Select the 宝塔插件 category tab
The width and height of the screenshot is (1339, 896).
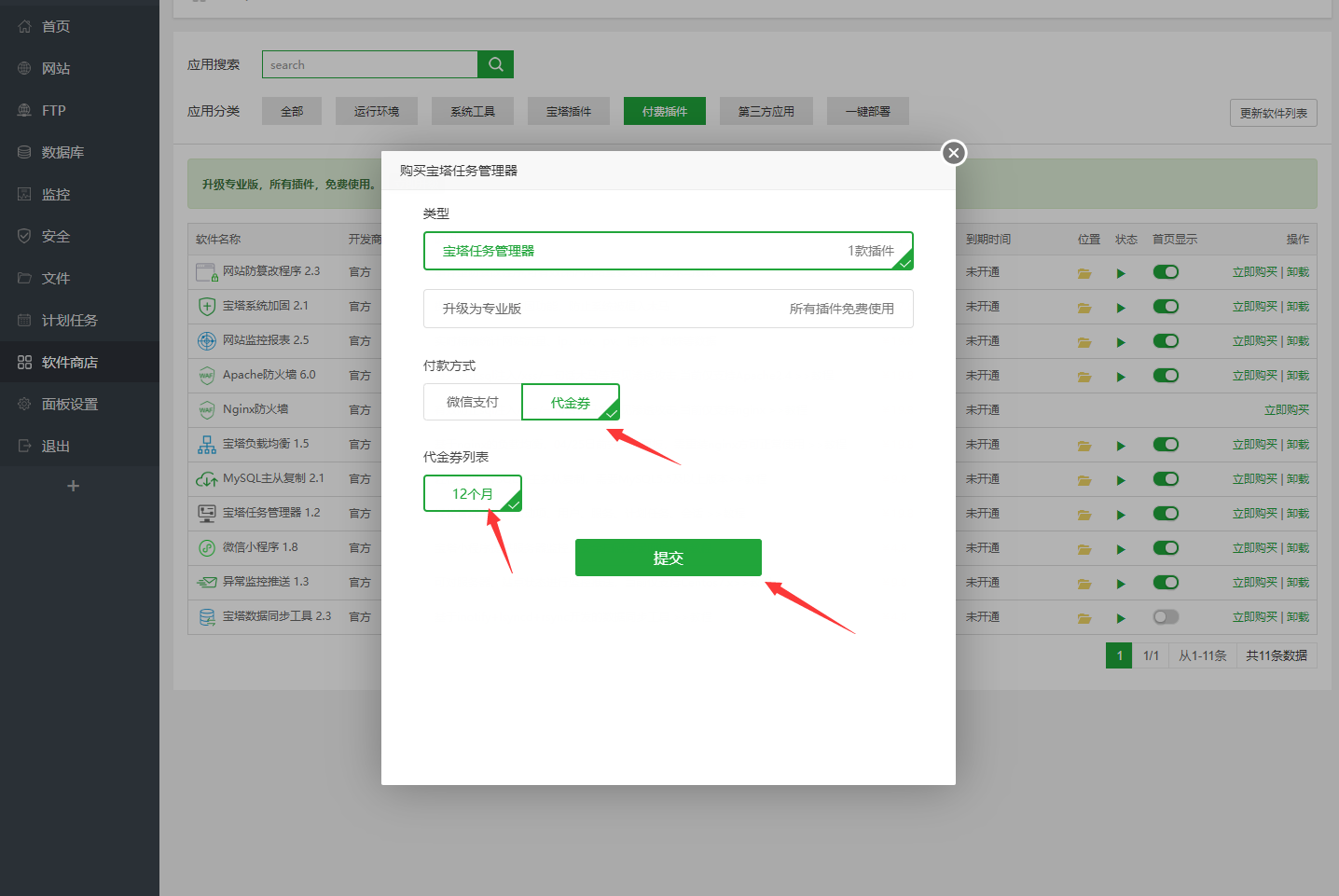click(569, 111)
